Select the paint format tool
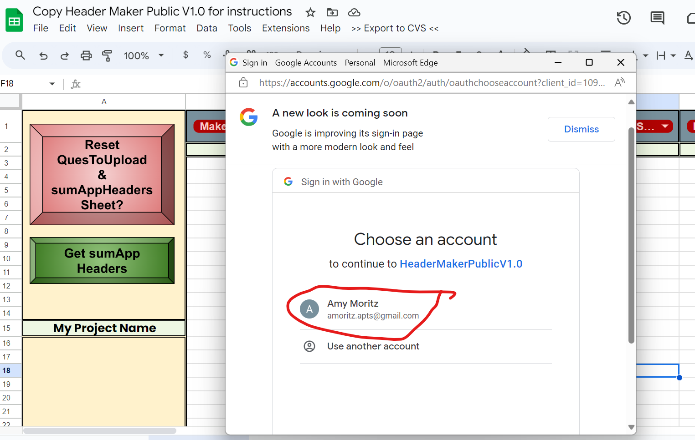 pyautogui.click(x=107, y=55)
